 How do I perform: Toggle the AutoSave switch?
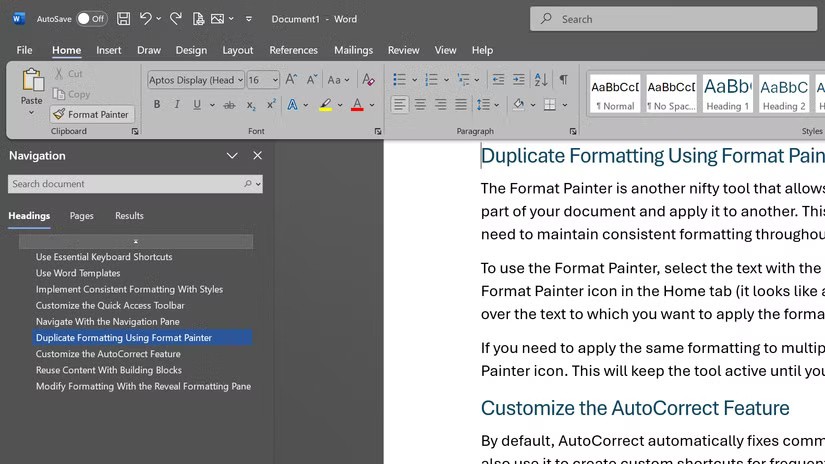91,18
